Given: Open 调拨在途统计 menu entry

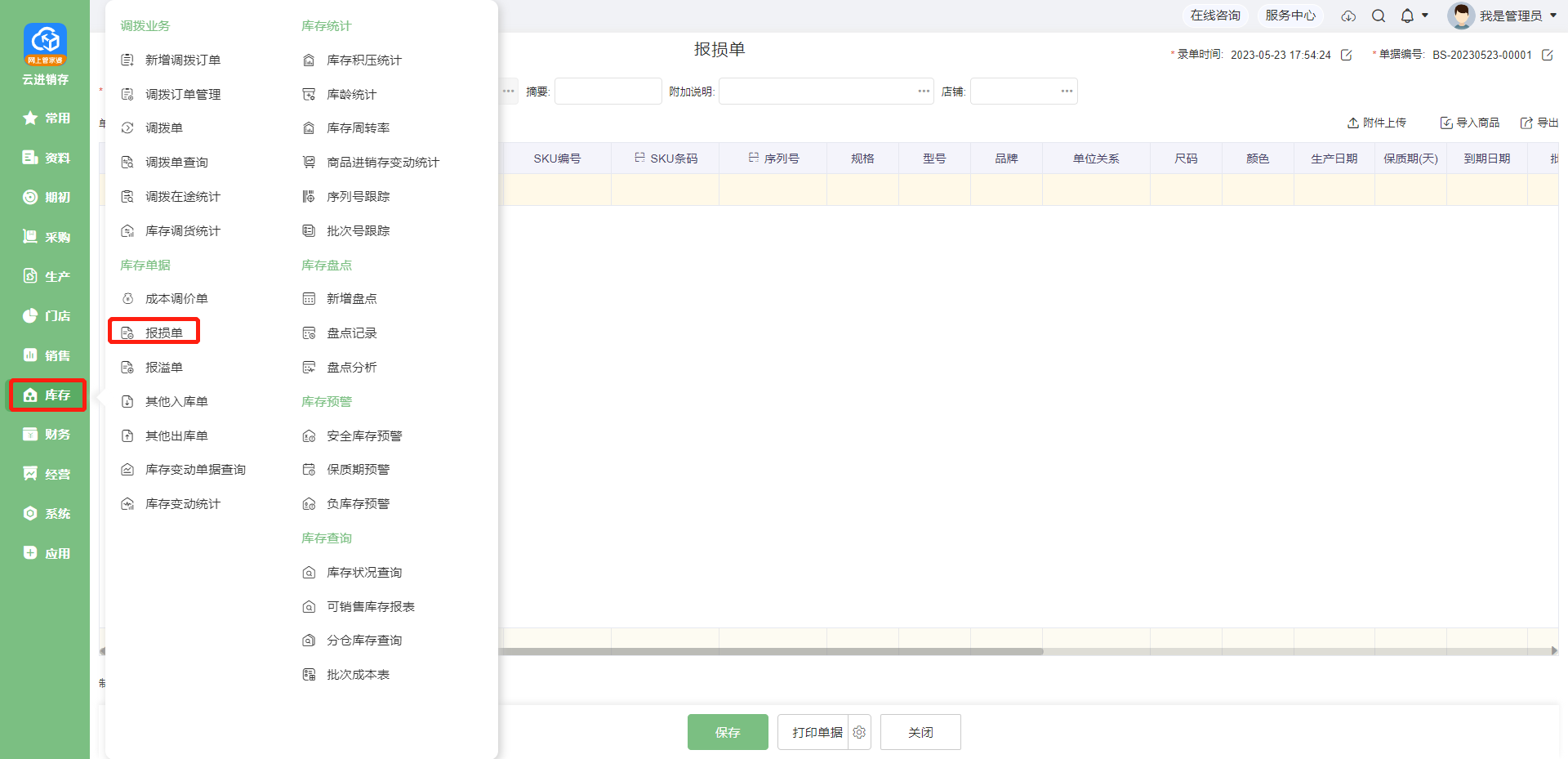Looking at the screenshot, I should [x=171, y=197].
